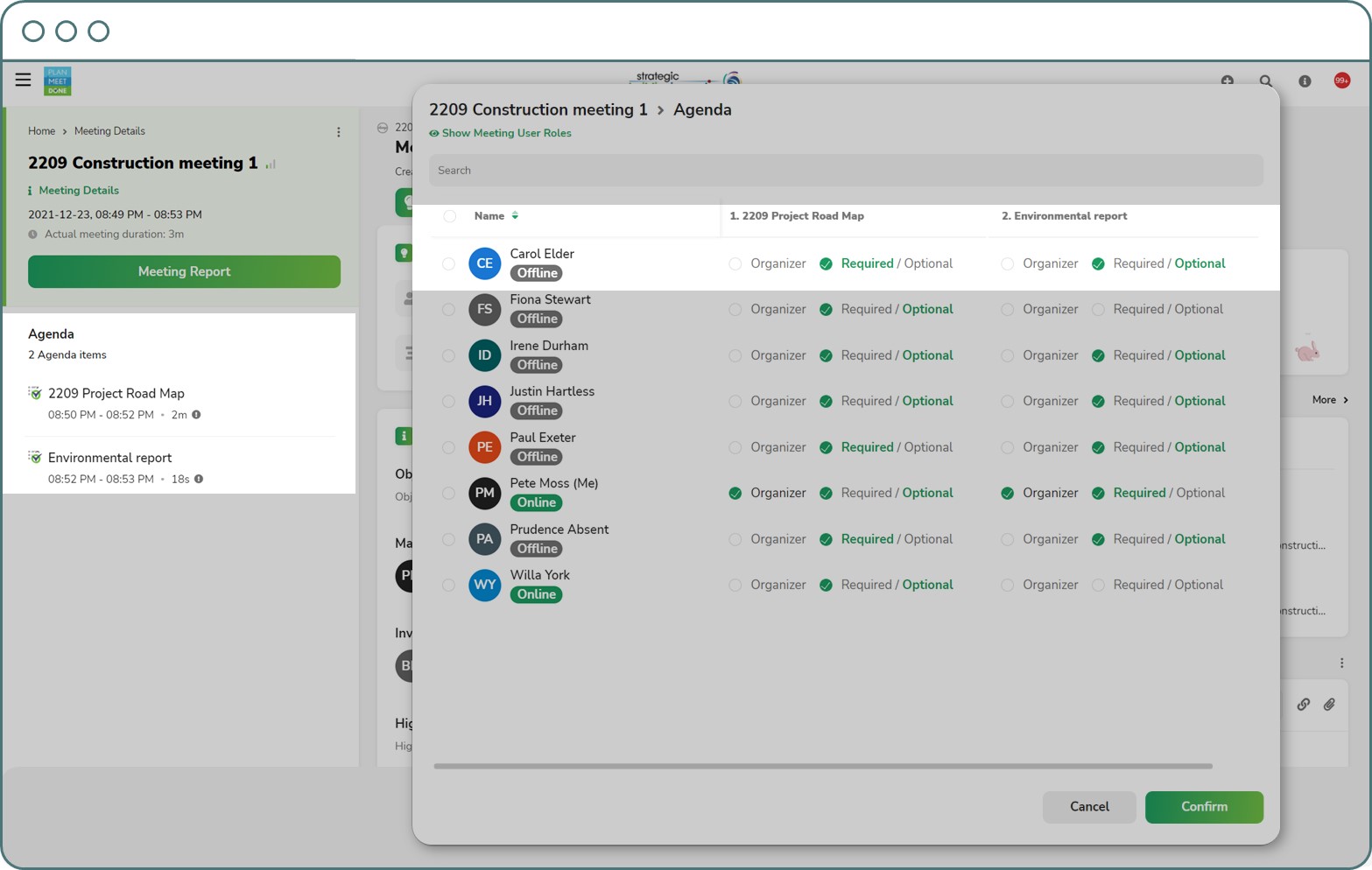Viewport: 1372px width, 870px height.
Task: Click the info icon in top bar
Action: [1304, 81]
